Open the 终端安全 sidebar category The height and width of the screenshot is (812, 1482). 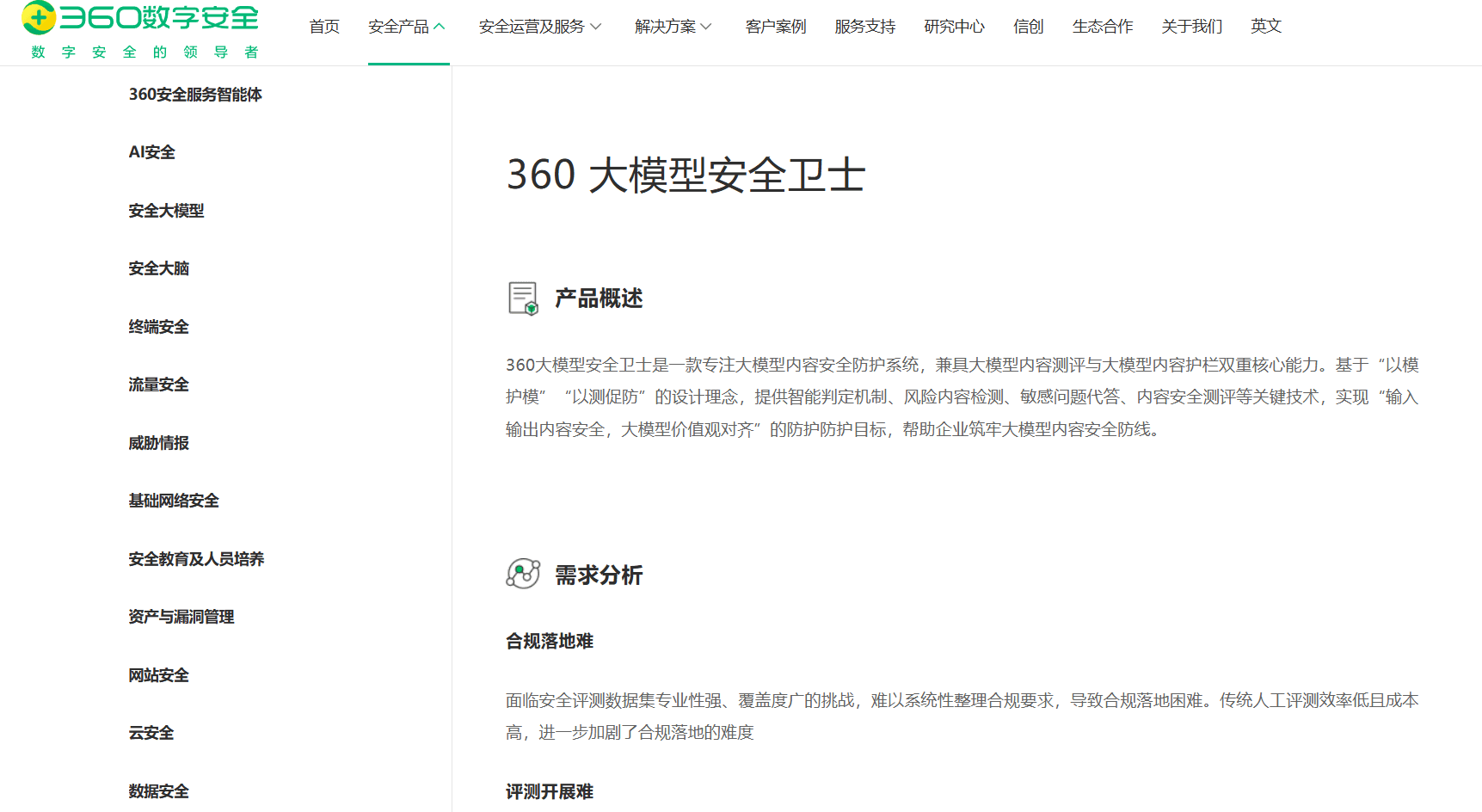coord(159,327)
